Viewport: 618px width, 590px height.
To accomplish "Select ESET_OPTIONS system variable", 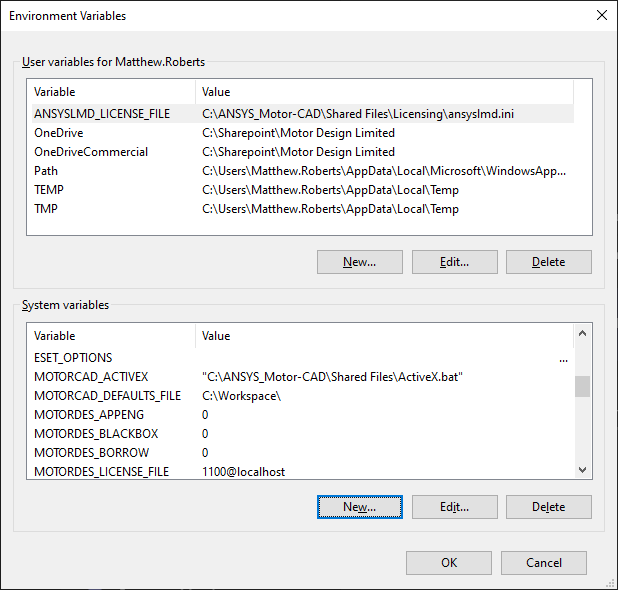I will tap(303, 358).
